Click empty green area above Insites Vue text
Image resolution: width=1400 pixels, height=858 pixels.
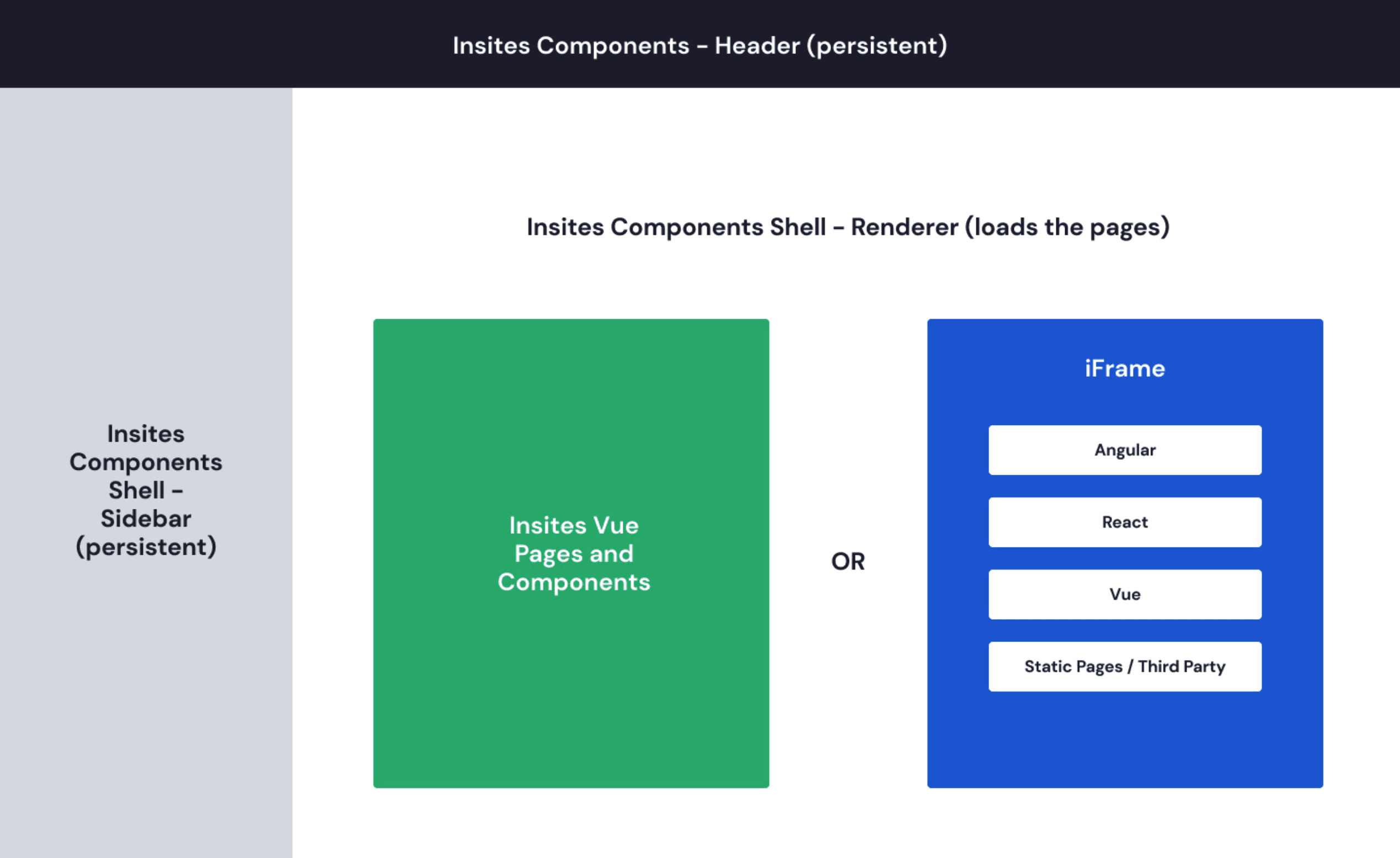click(571, 415)
